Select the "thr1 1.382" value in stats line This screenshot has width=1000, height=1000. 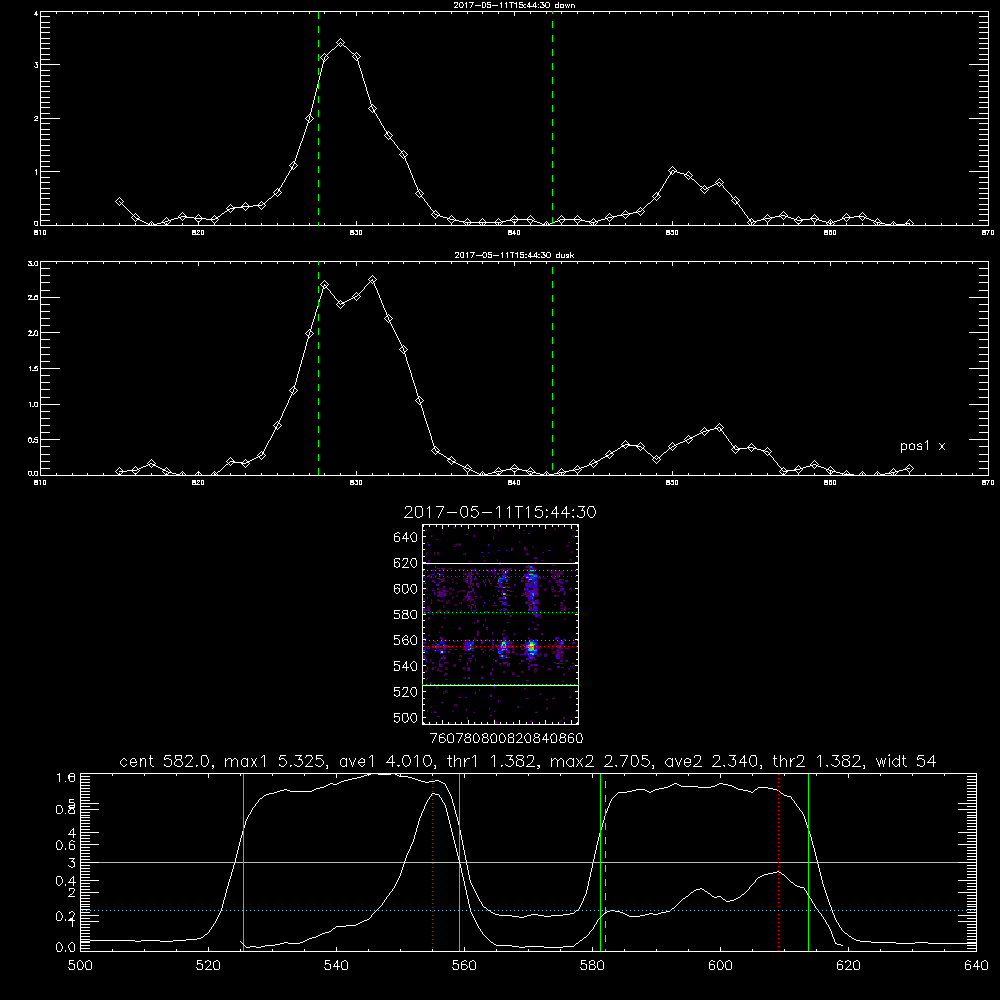[491, 761]
